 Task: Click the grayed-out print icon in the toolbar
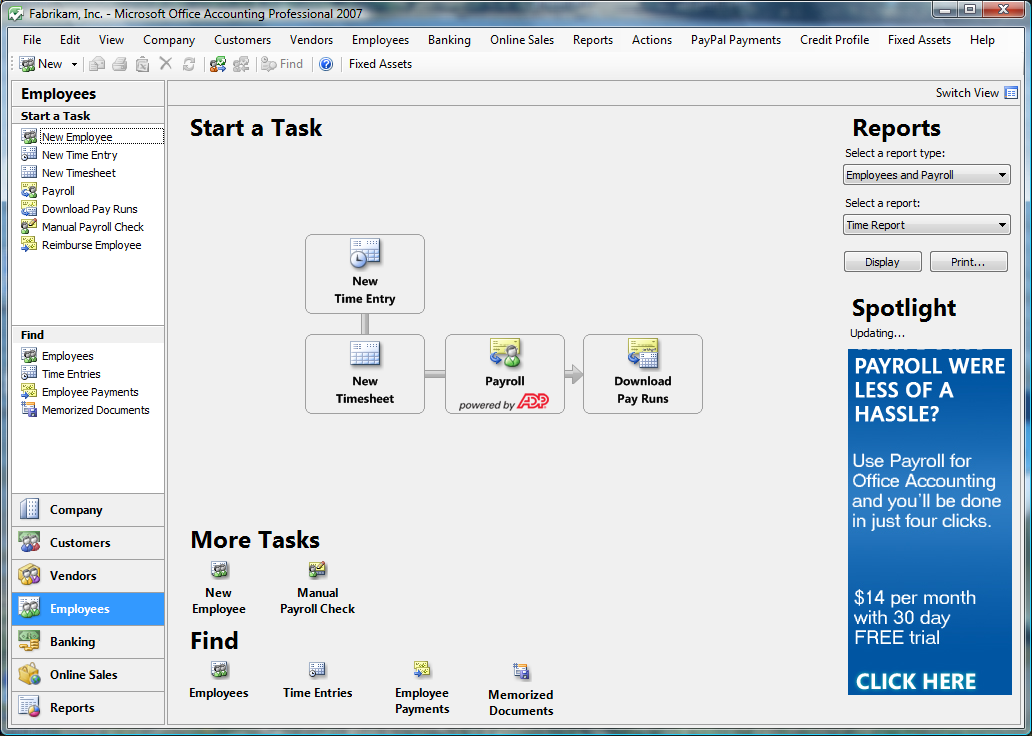[x=120, y=64]
